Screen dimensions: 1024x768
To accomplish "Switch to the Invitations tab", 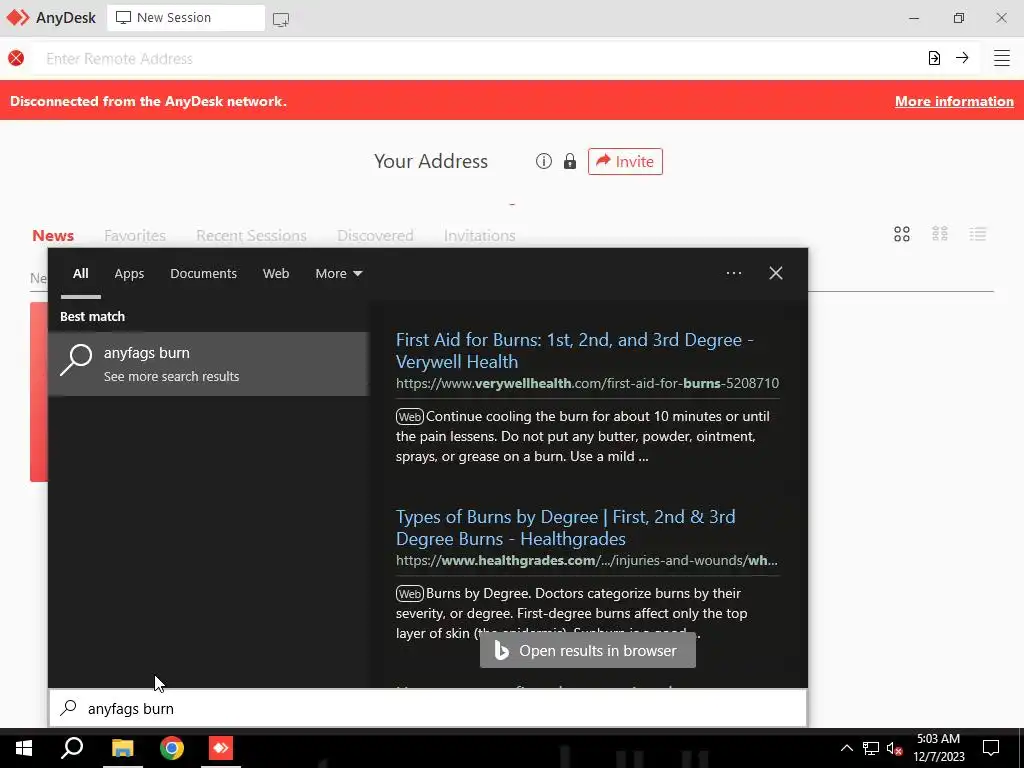I will (x=479, y=235).
